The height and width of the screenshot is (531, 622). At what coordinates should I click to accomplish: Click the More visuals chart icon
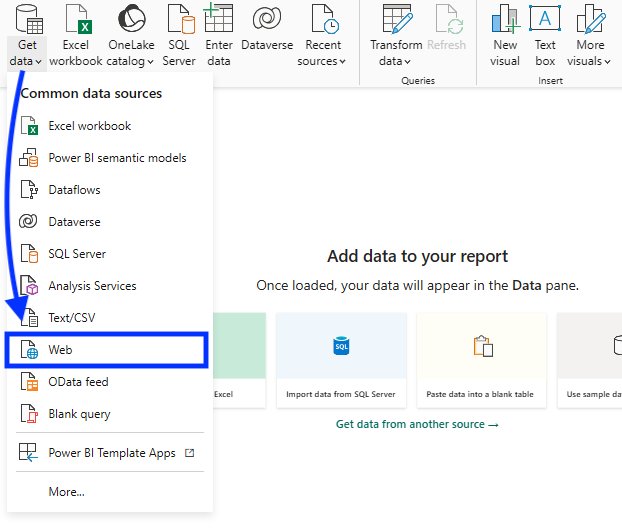(591, 19)
